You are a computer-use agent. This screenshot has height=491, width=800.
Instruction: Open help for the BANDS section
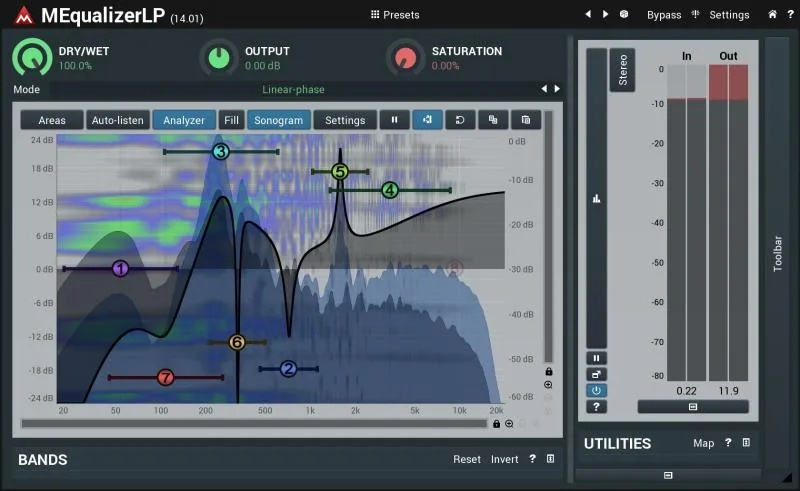[x=533, y=459]
